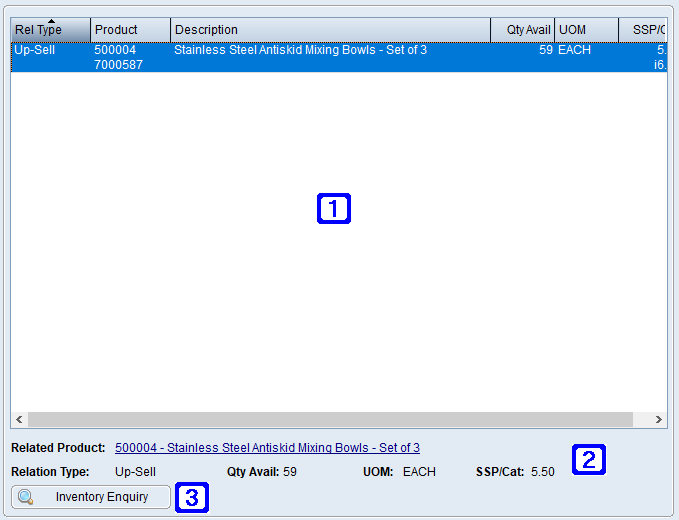Sort by Qty Avail column header

point(522,30)
